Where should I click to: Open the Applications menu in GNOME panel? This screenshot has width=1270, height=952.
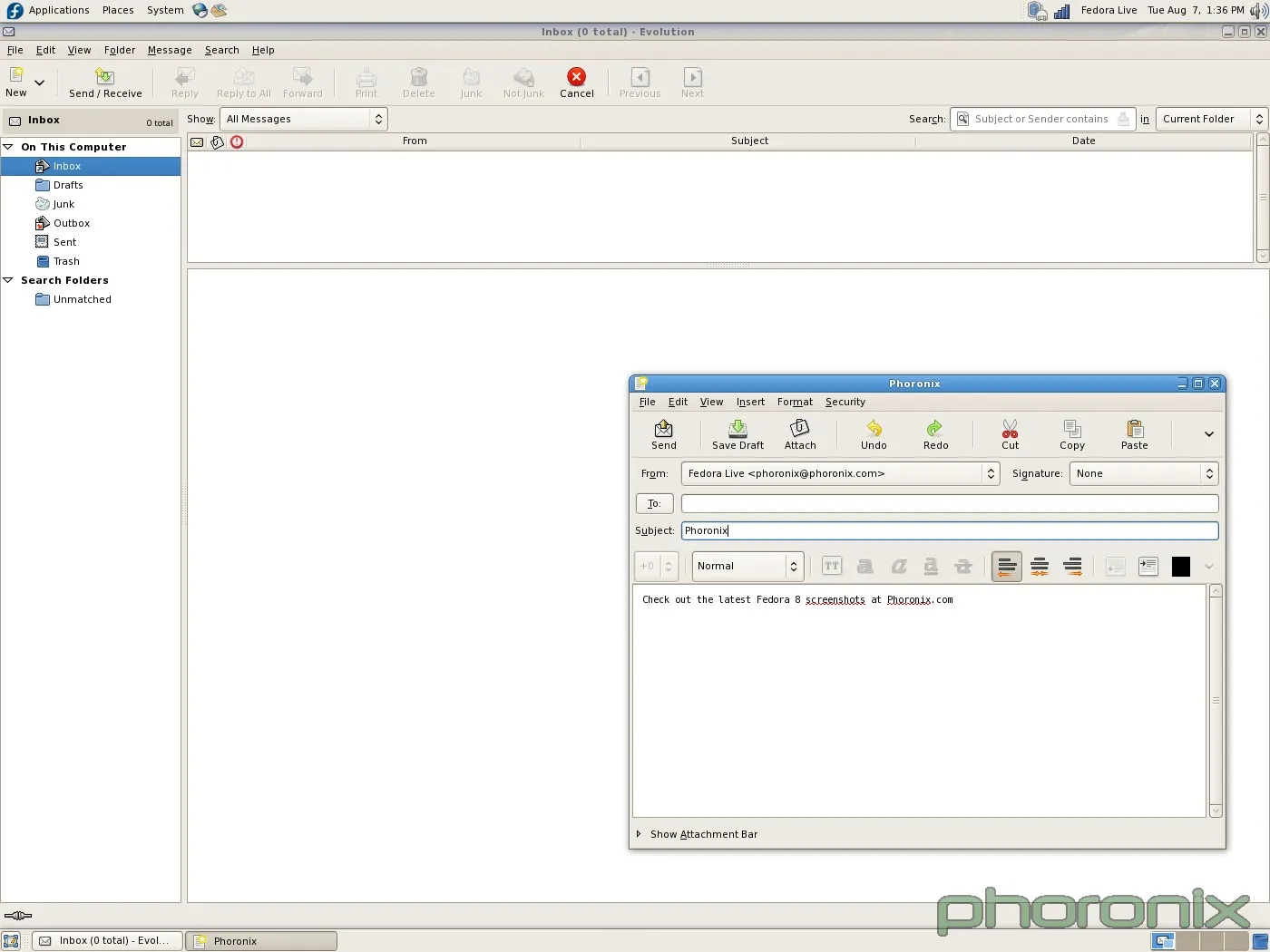[x=59, y=10]
